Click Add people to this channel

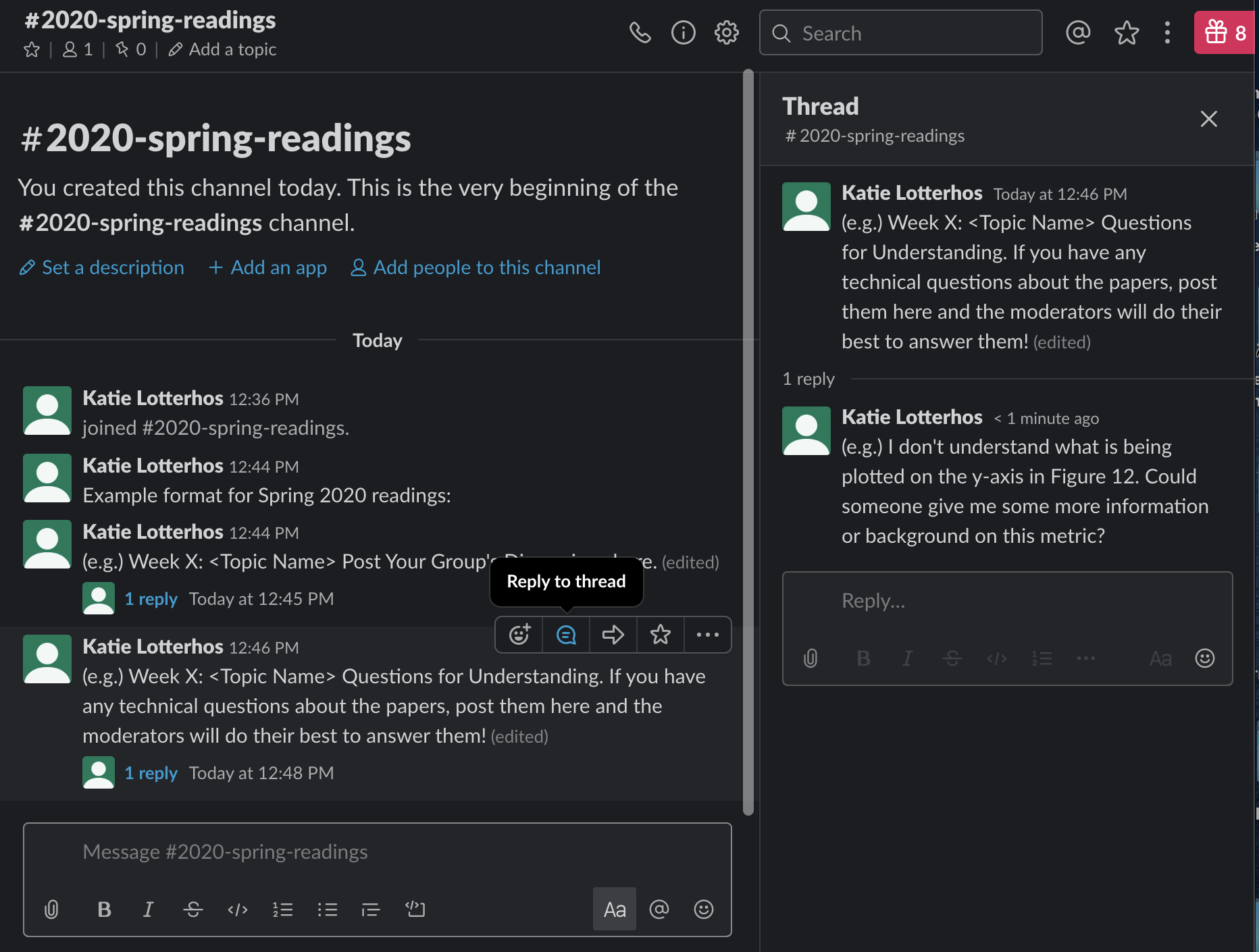(x=475, y=267)
